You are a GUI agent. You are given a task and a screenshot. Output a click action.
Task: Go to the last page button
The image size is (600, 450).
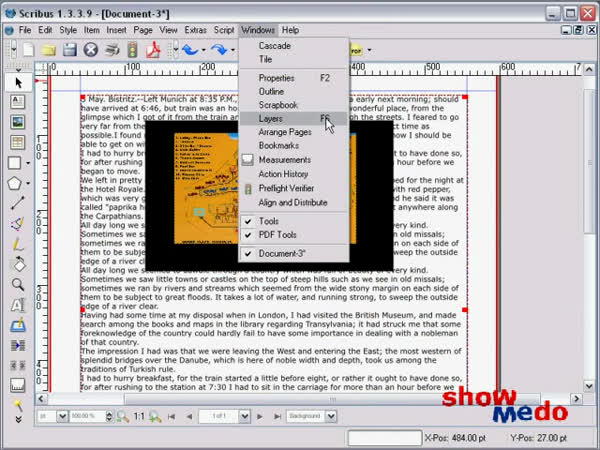click(x=277, y=416)
